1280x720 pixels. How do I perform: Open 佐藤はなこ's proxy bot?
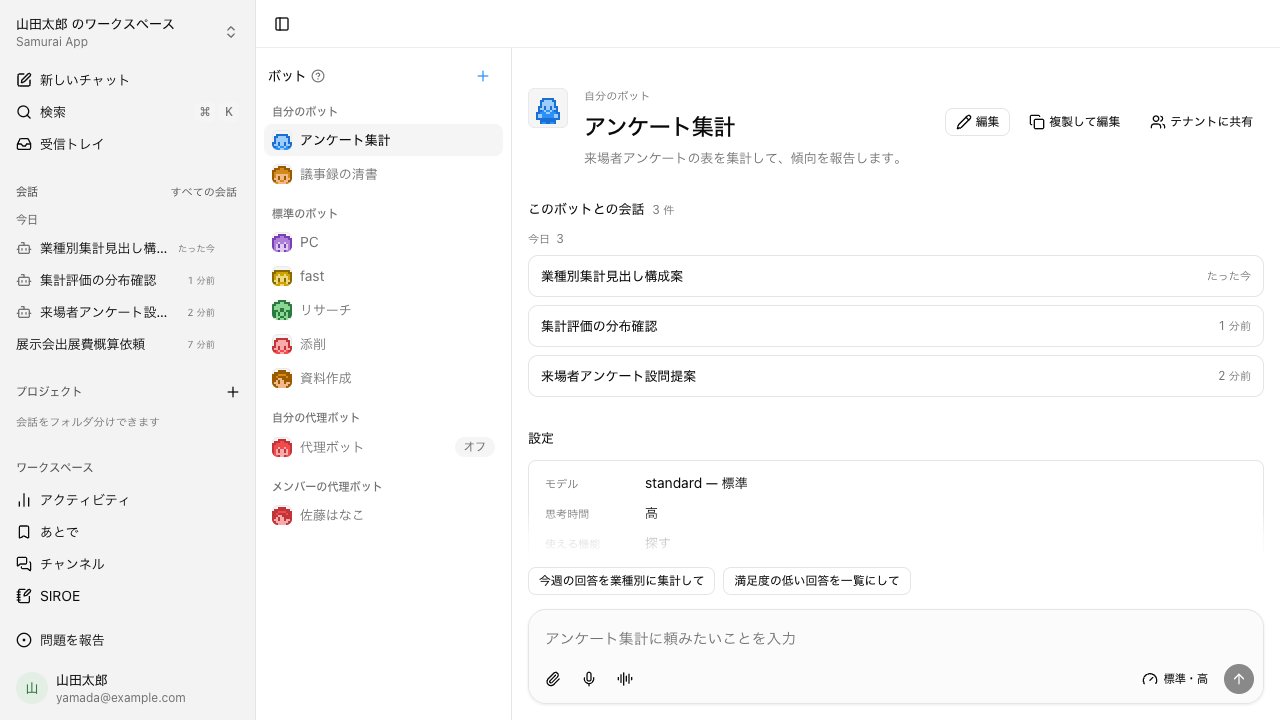point(383,515)
